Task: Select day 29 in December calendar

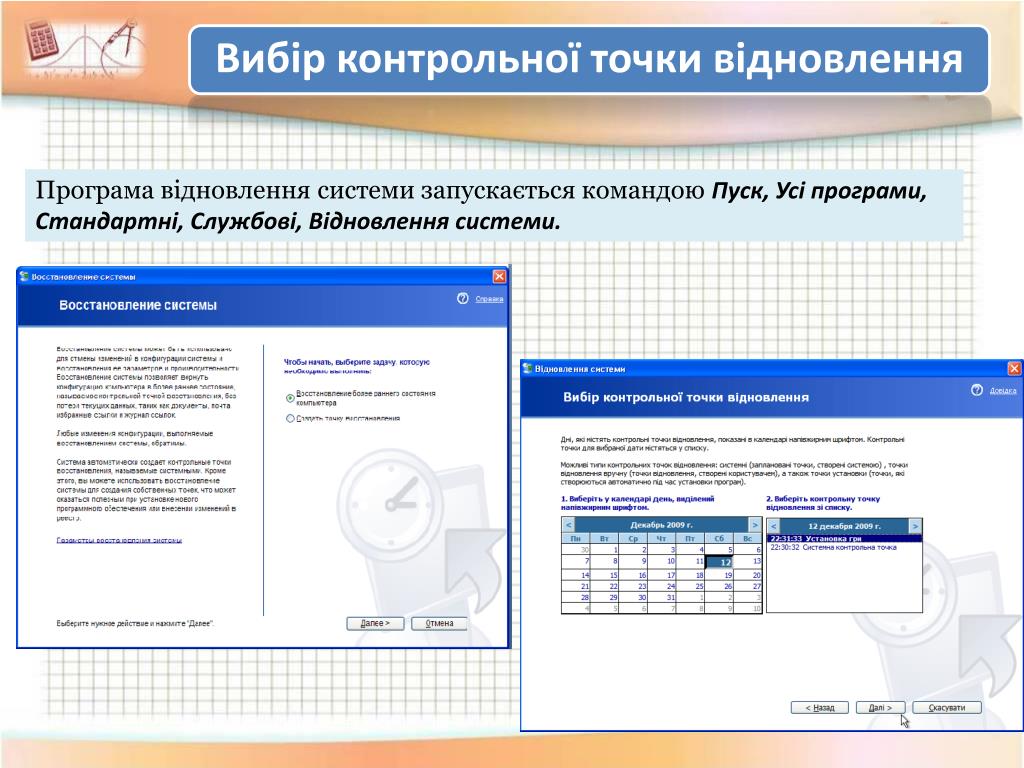Action: (x=605, y=597)
